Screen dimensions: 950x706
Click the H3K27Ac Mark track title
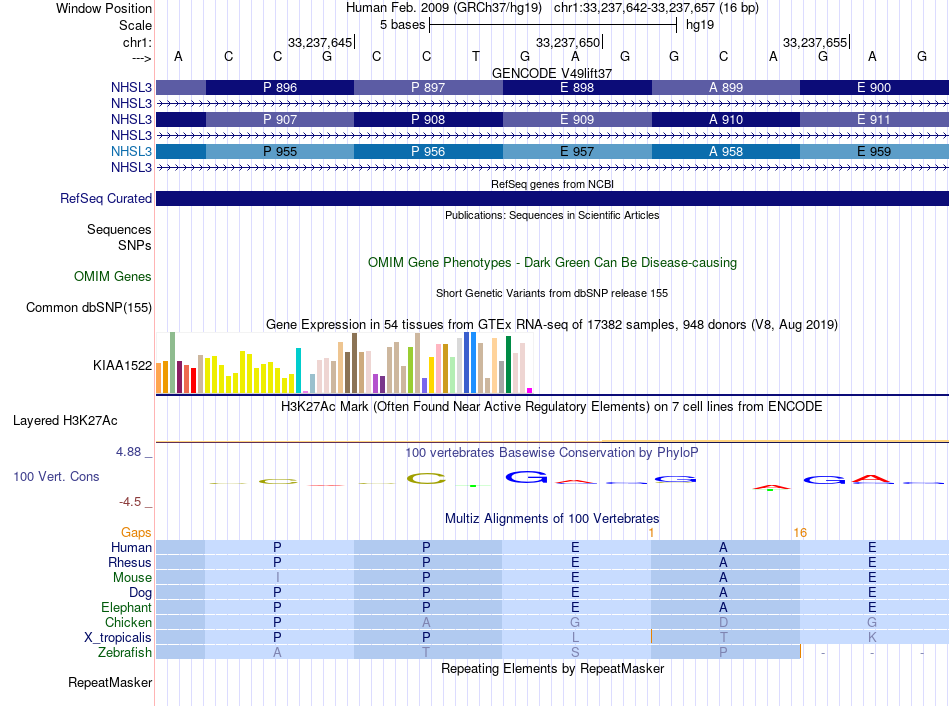pos(551,407)
